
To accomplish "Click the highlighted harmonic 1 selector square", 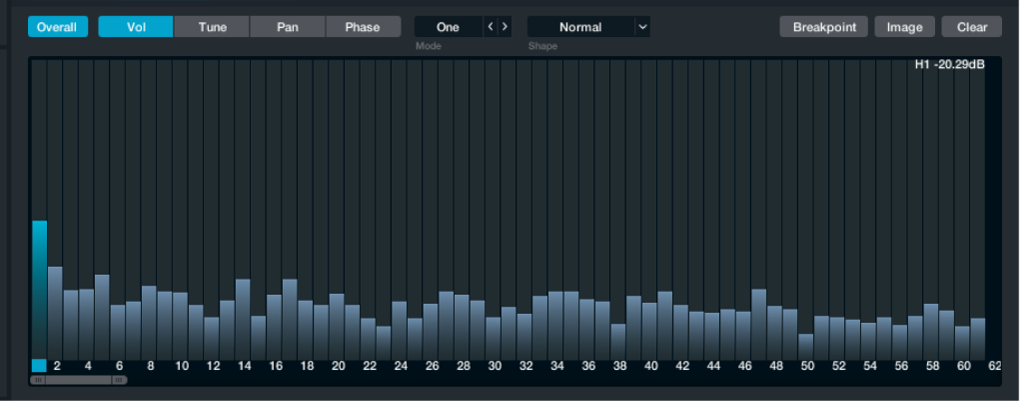I will point(39,365).
